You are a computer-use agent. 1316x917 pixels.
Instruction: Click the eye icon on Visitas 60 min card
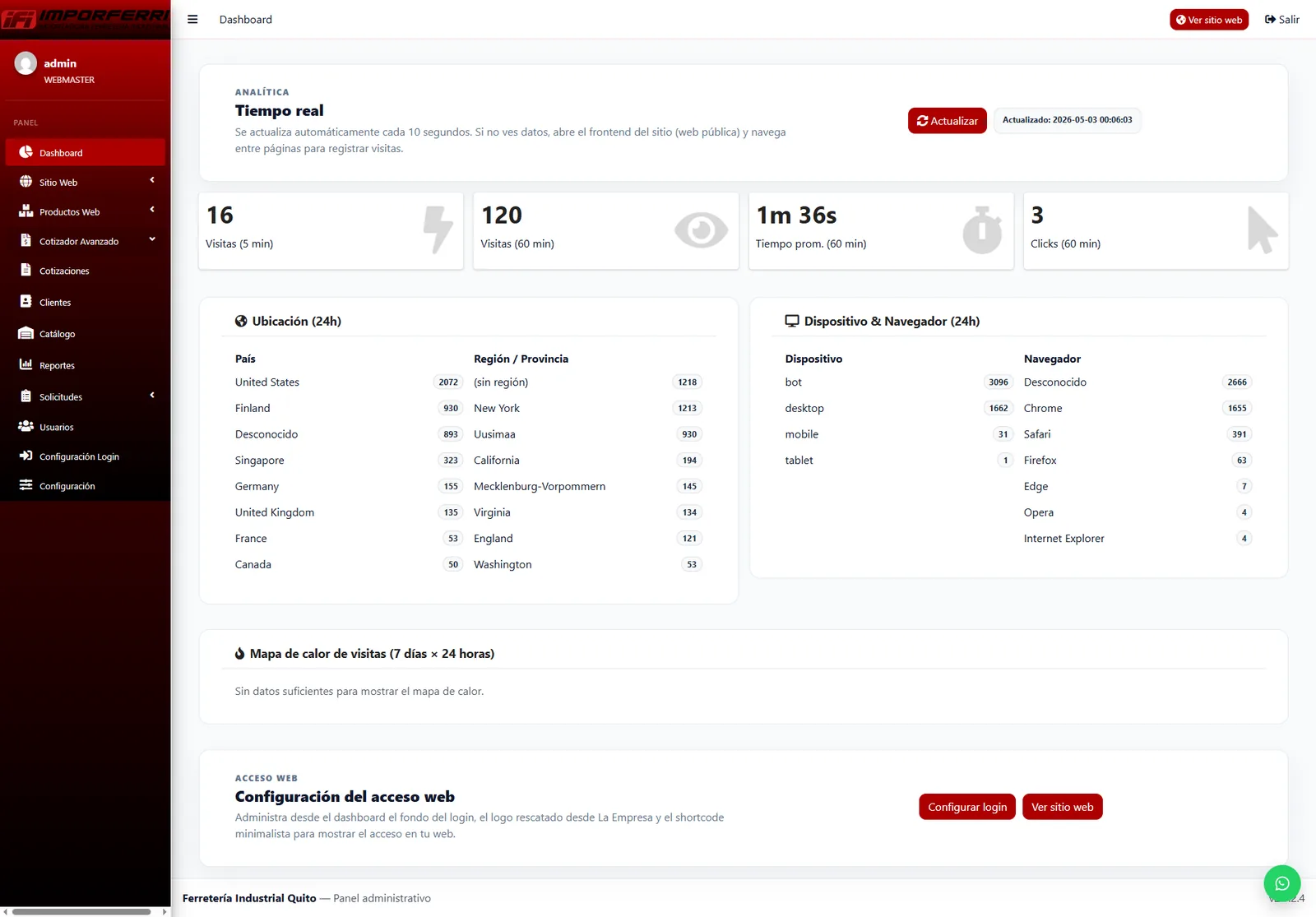[x=701, y=230]
